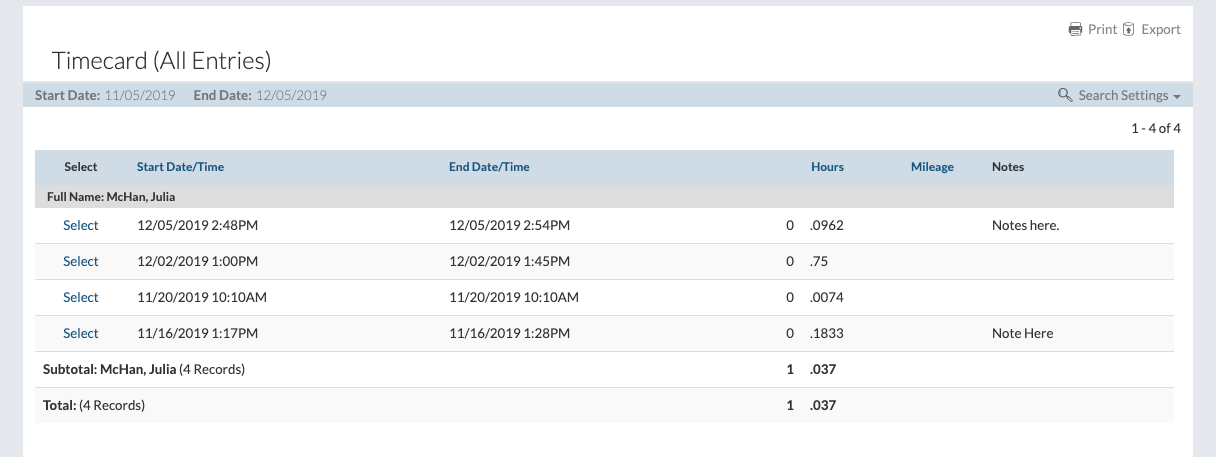
Task: Click the 'Note Here' cell
Action: tap(1022, 333)
